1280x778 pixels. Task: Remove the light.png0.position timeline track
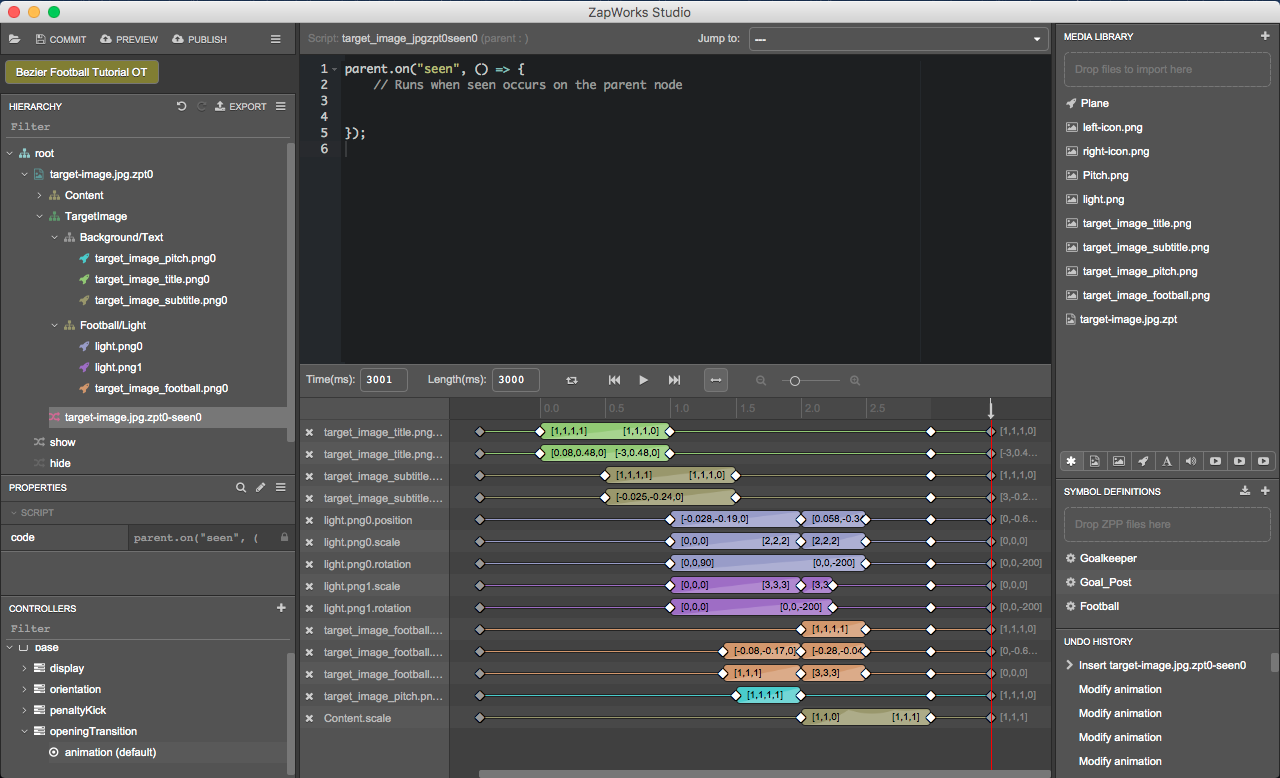pos(309,520)
